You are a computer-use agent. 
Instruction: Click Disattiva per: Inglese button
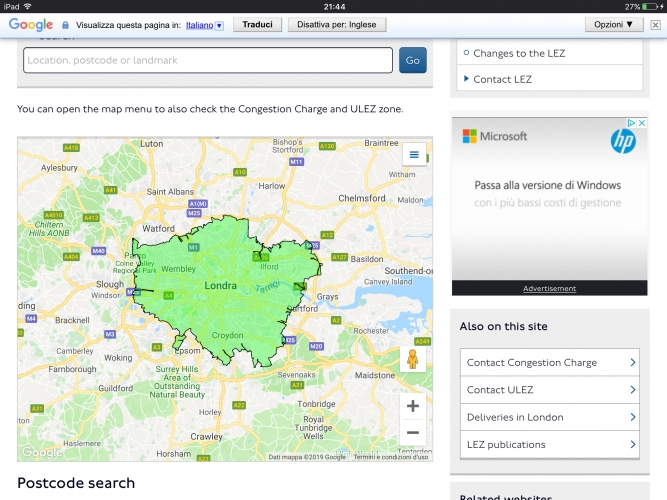(x=335, y=24)
